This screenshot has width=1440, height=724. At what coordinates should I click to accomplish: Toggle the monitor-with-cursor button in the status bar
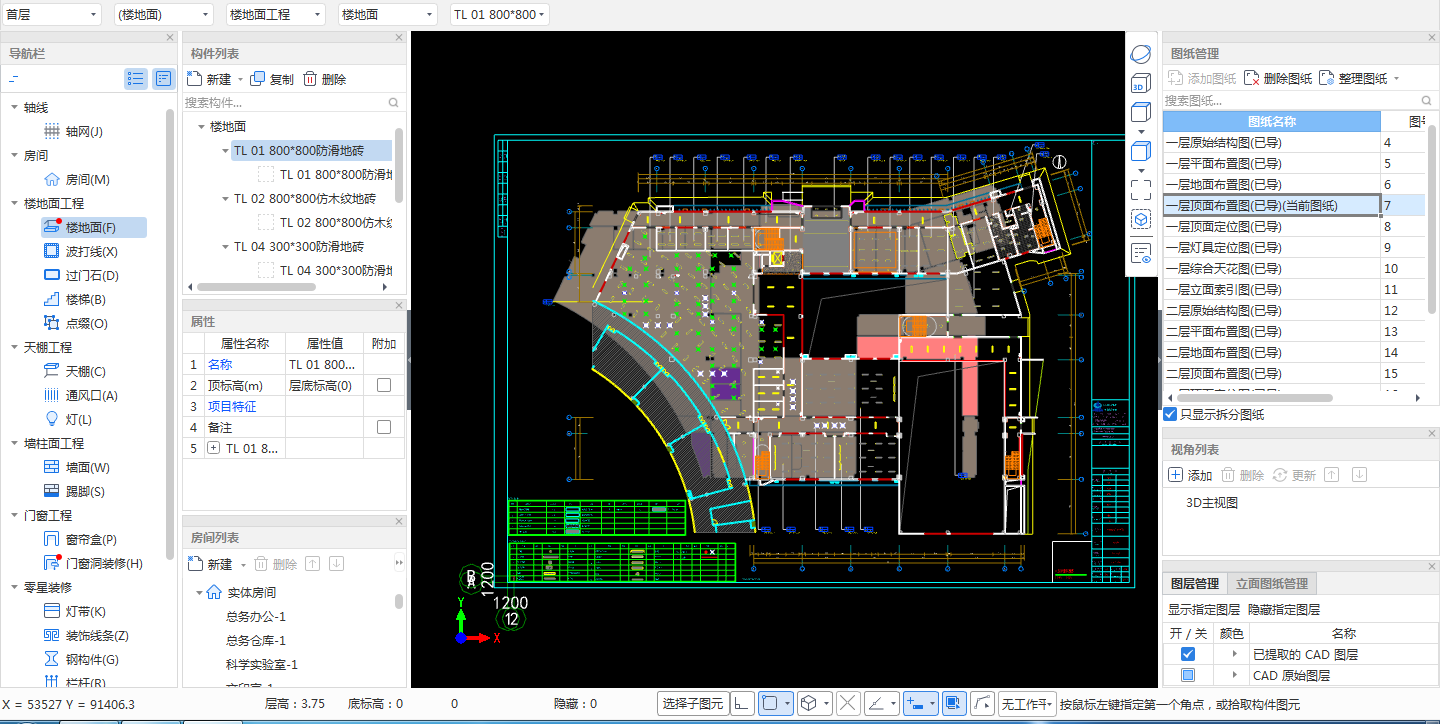point(954,704)
